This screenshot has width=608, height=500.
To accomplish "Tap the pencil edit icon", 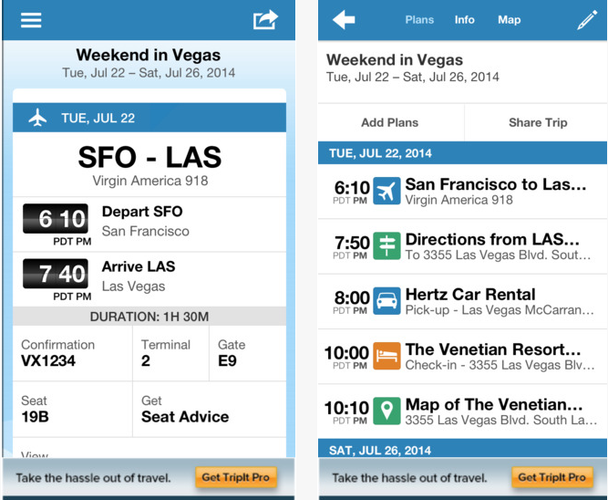I will click(x=586, y=20).
